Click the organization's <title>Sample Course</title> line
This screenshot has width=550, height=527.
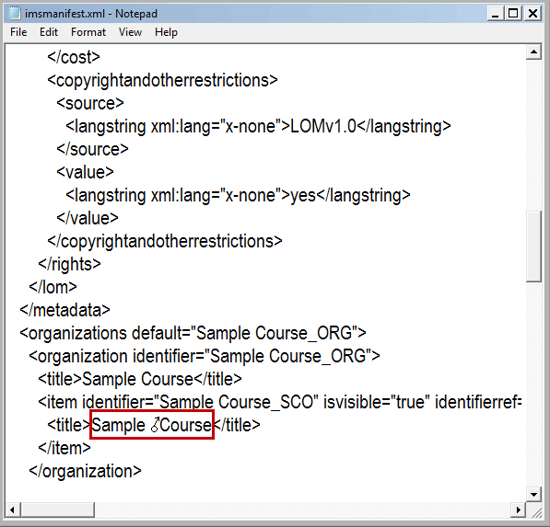tap(140, 379)
